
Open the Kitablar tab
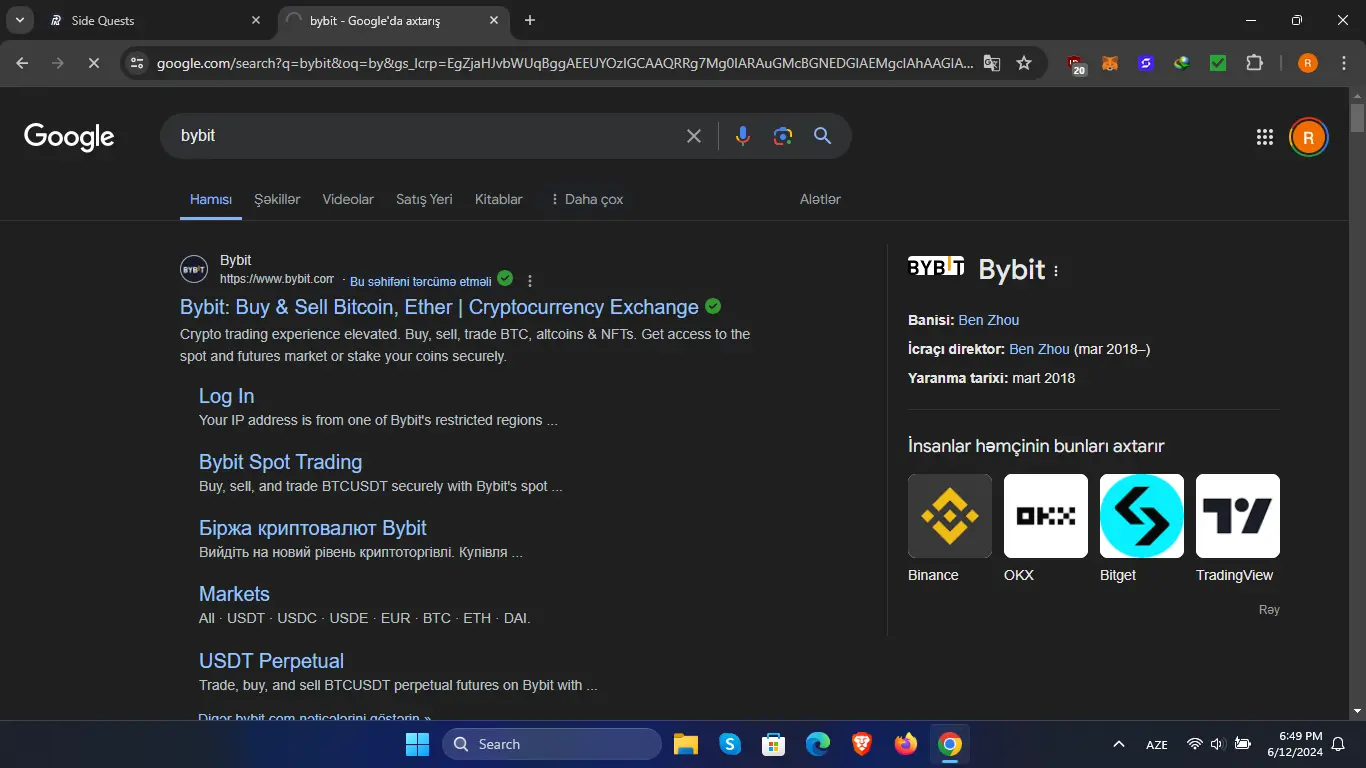click(x=499, y=199)
